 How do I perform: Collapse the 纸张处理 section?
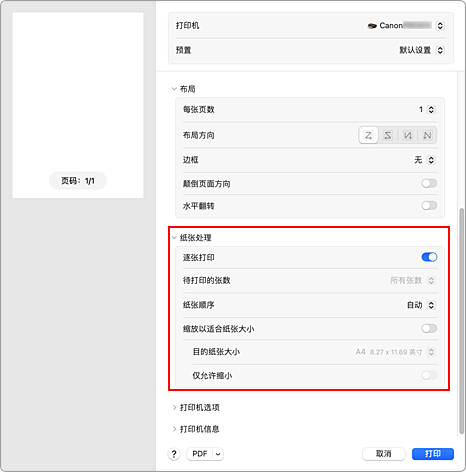(x=174, y=238)
